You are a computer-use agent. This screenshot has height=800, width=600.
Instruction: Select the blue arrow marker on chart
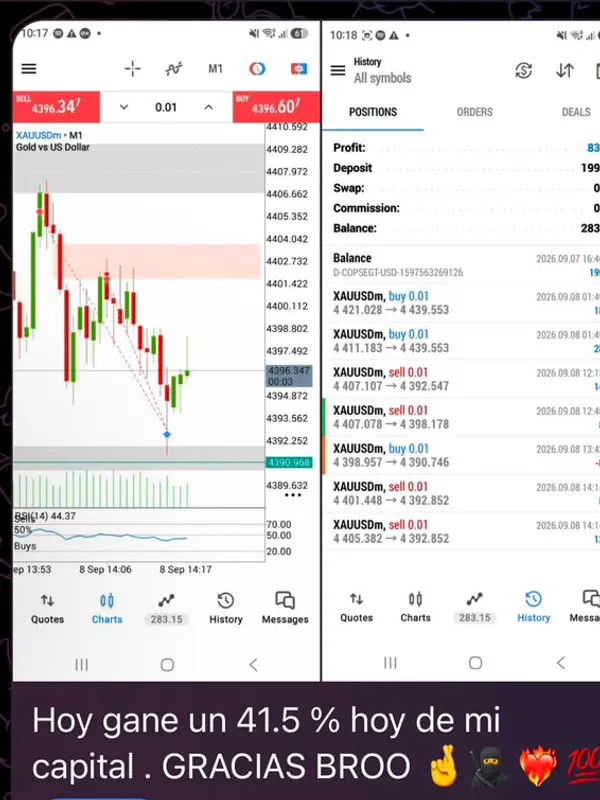(x=167, y=434)
